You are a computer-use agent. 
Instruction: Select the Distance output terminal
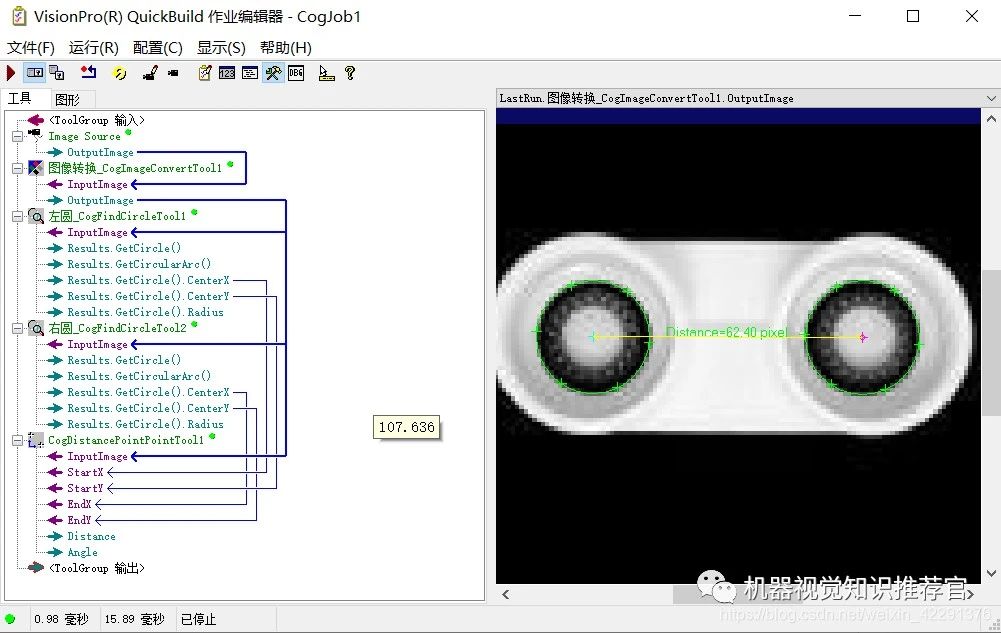point(91,537)
